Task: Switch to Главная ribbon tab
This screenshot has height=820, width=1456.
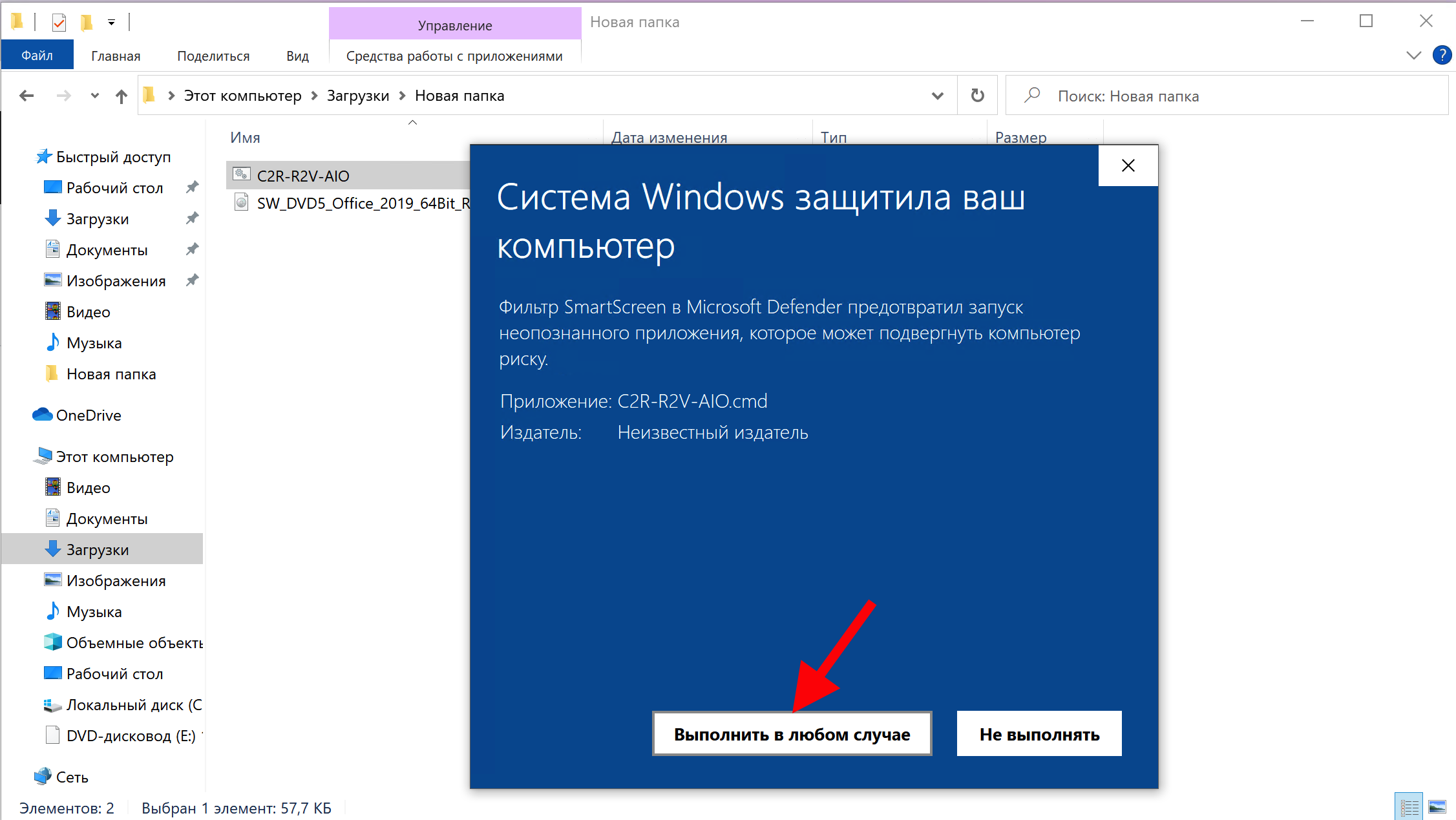Action: [x=116, y=56]
